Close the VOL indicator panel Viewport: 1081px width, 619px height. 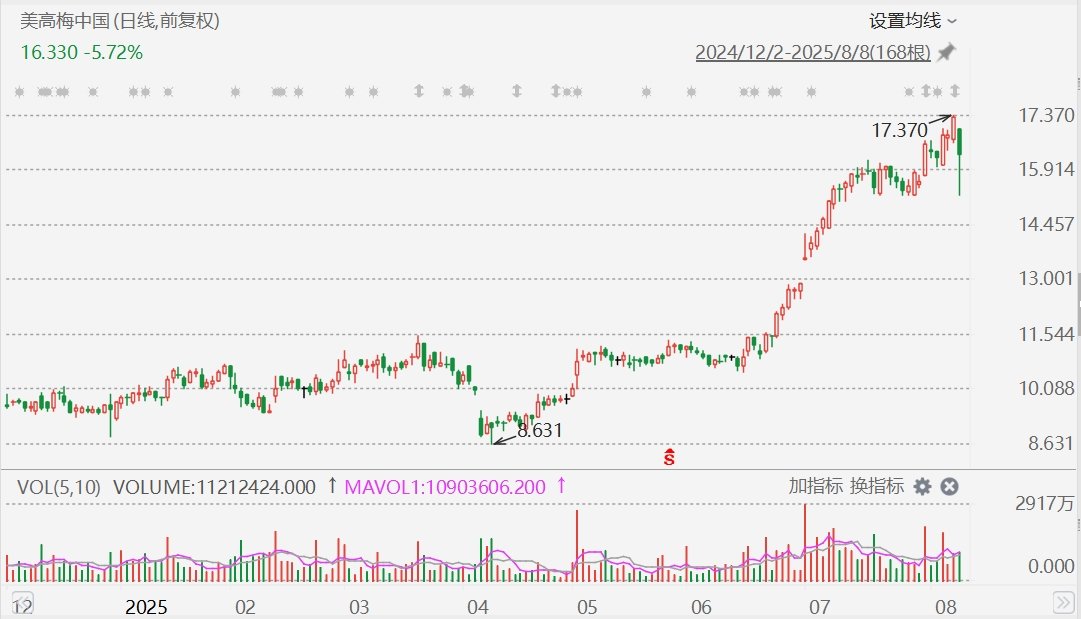tap(949, 487)
